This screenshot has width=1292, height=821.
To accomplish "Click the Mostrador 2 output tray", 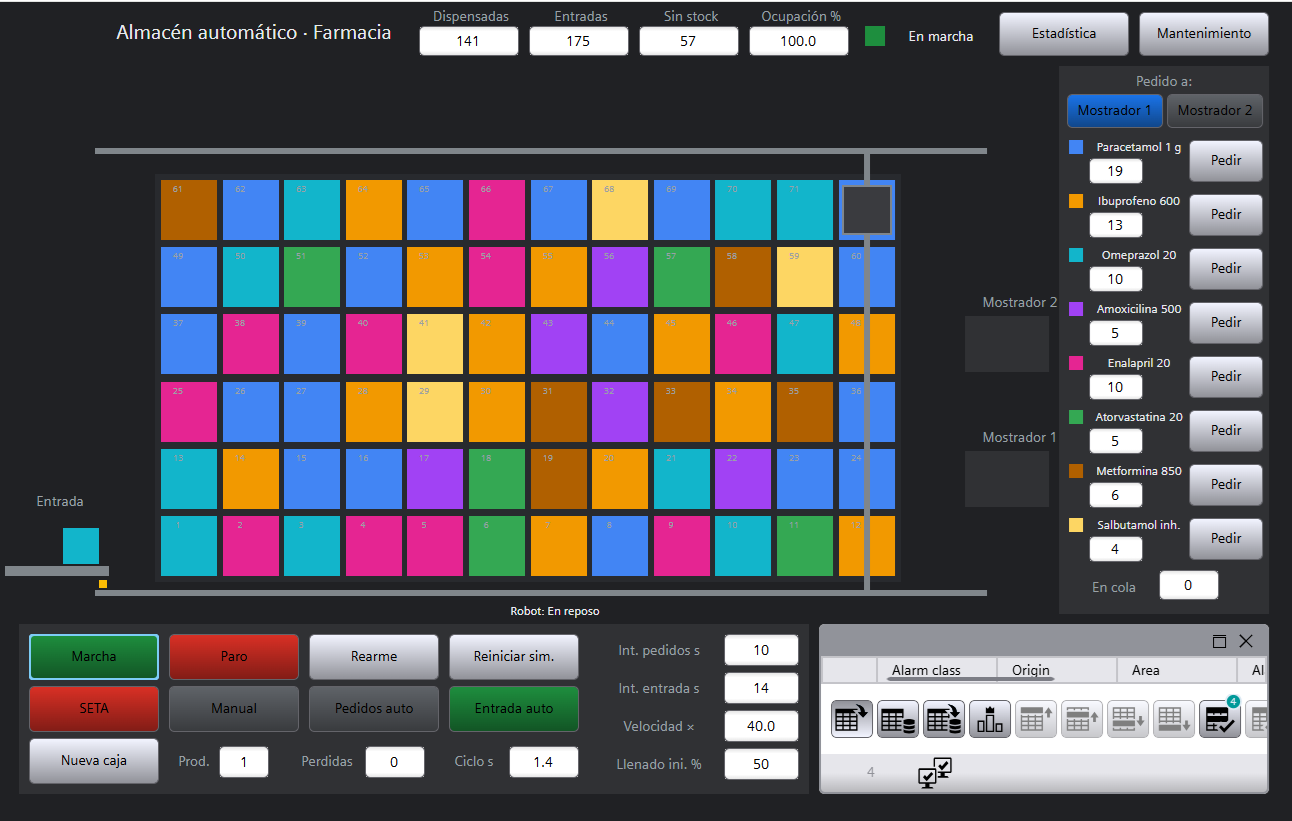I will (x=1006, y=344).
